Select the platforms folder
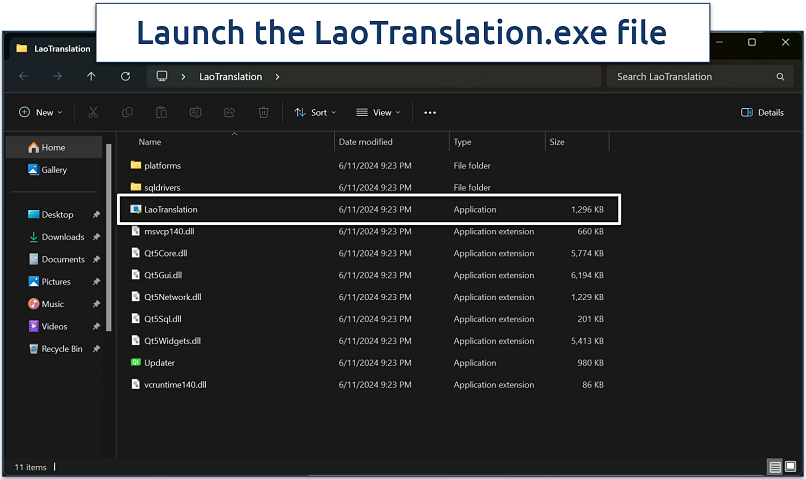The width and height of the screenshot is (806, 479). click(369, 165)
